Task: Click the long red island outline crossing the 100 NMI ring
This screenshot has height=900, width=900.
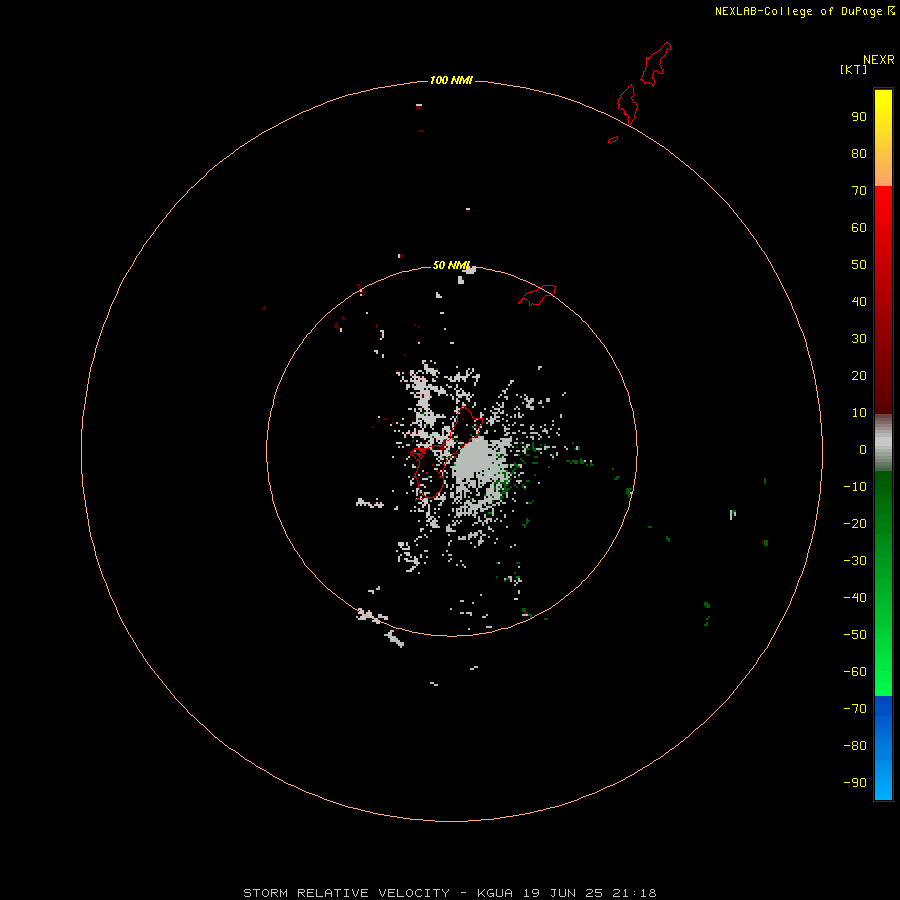Action: (x=628, y=104)
